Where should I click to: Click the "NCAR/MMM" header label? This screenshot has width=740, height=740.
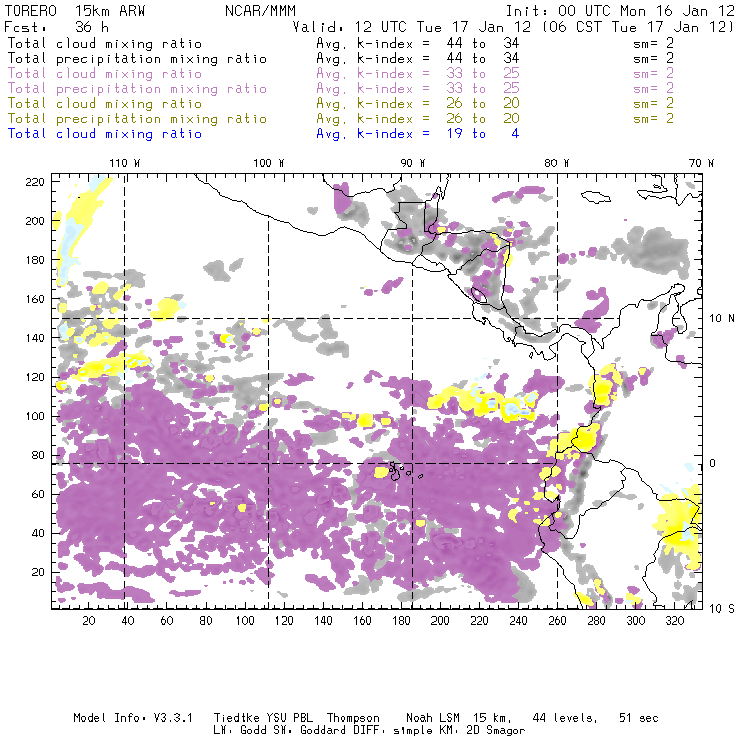tap(260, 11)
